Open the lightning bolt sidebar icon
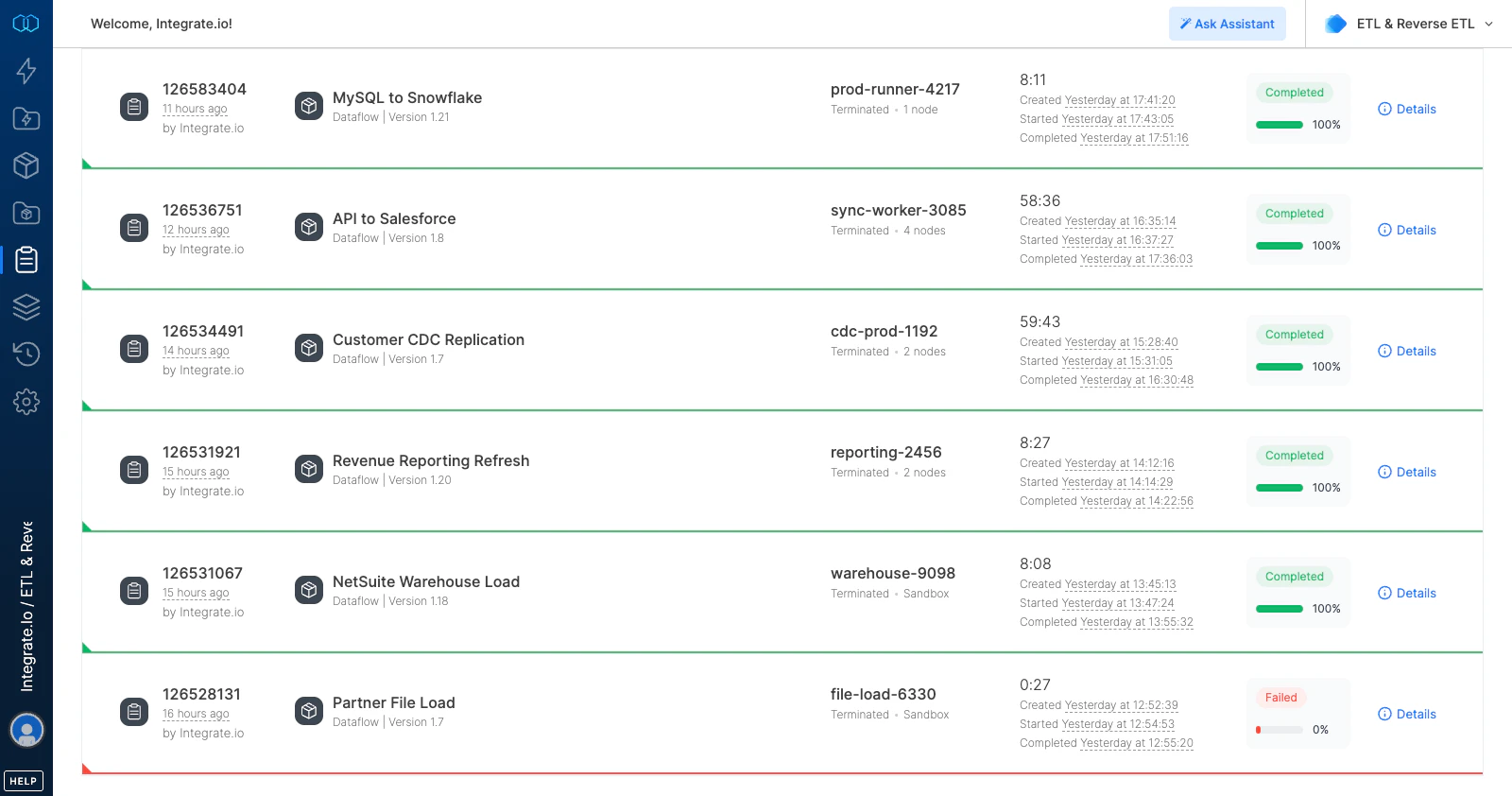Viewport: 1512px width, 796px height. (x=26, y=71)
